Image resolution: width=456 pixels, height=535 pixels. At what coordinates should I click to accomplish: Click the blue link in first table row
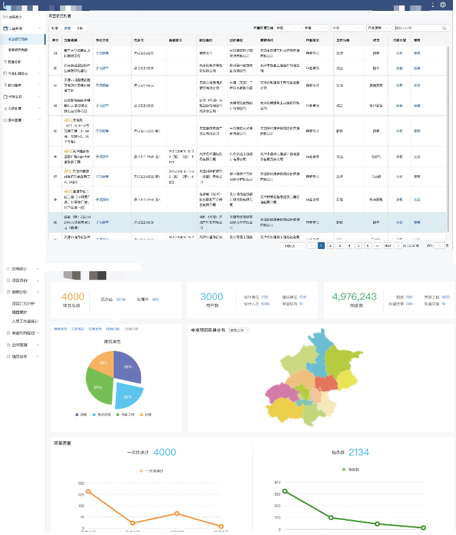[102, 53]
